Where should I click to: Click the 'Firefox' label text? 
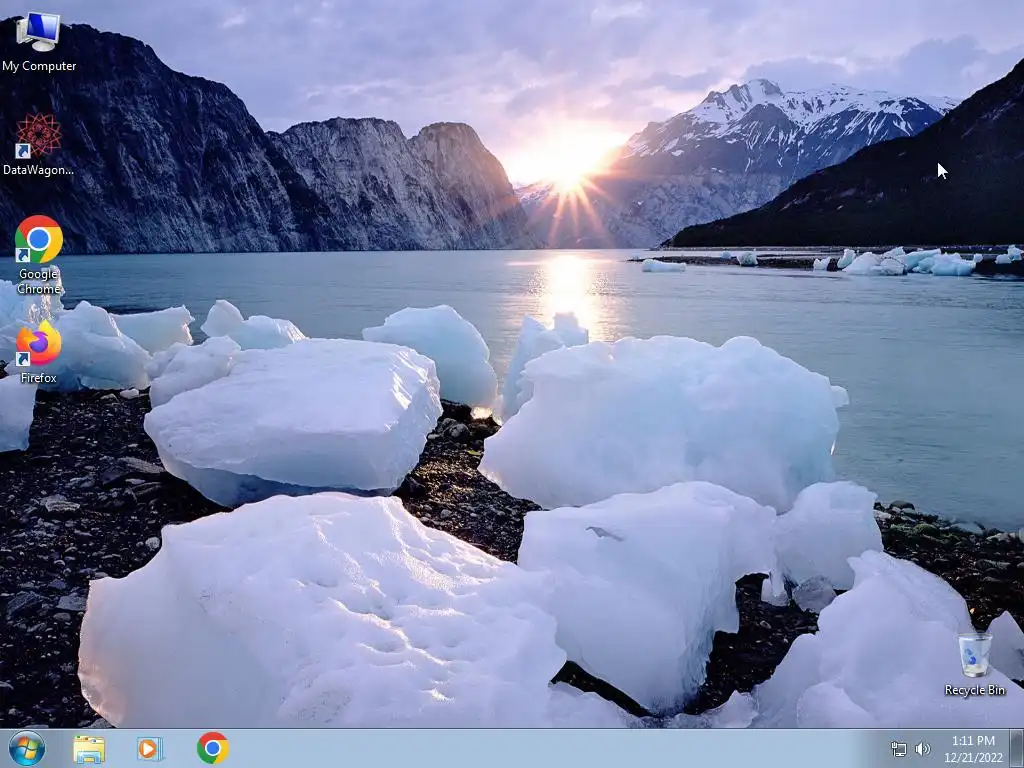pyautogui.click(x=39, y=378)
